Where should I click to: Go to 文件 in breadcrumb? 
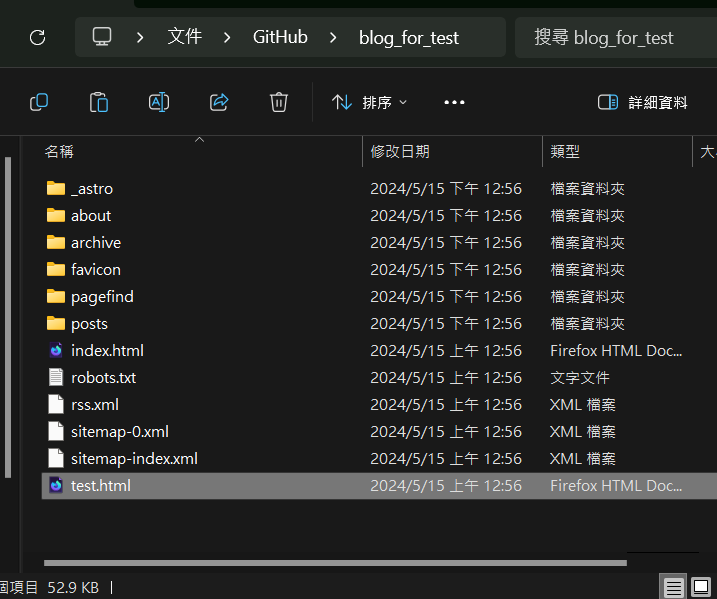click(184, 37)
